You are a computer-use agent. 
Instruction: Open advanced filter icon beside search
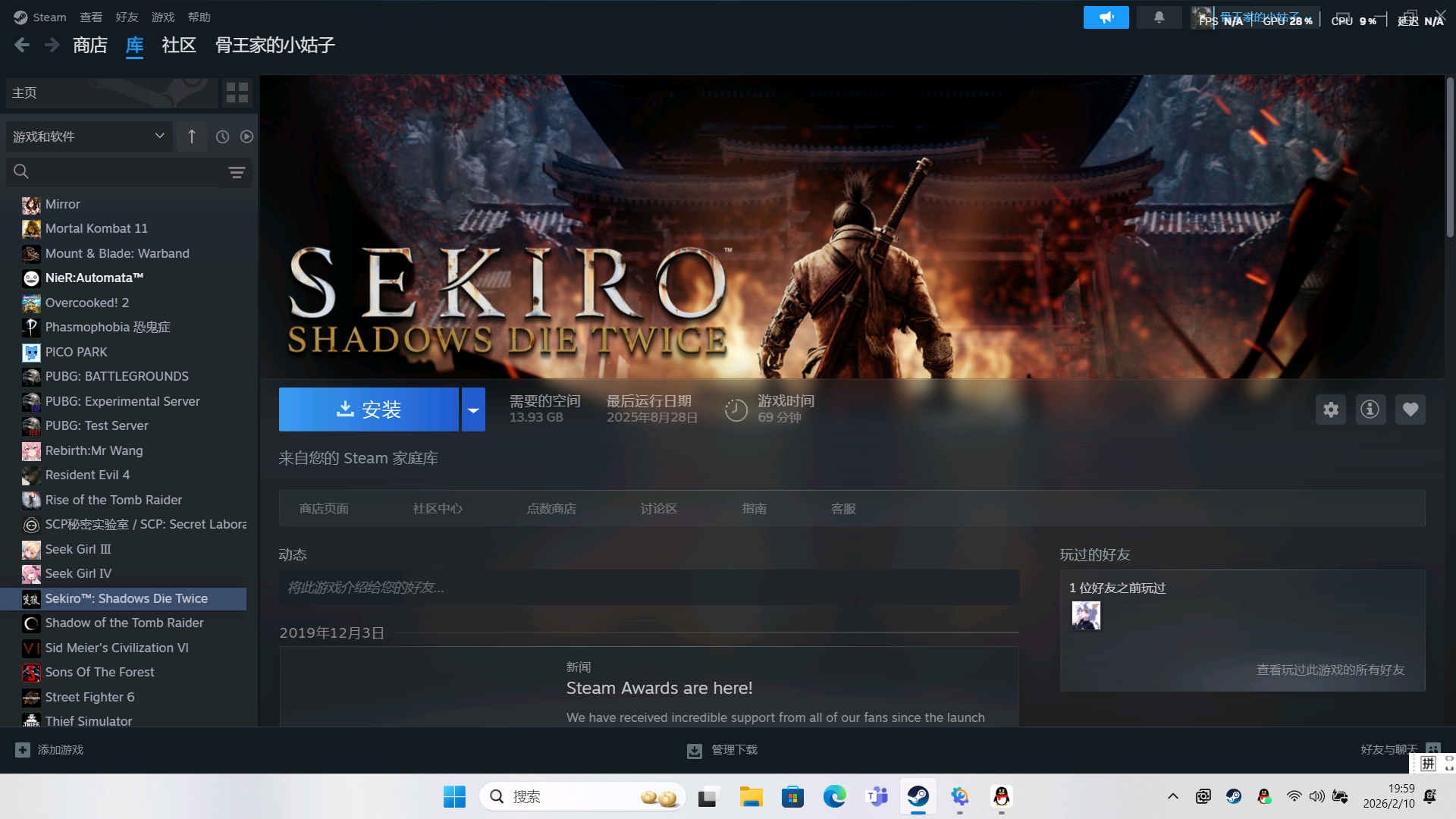[237, 173]
